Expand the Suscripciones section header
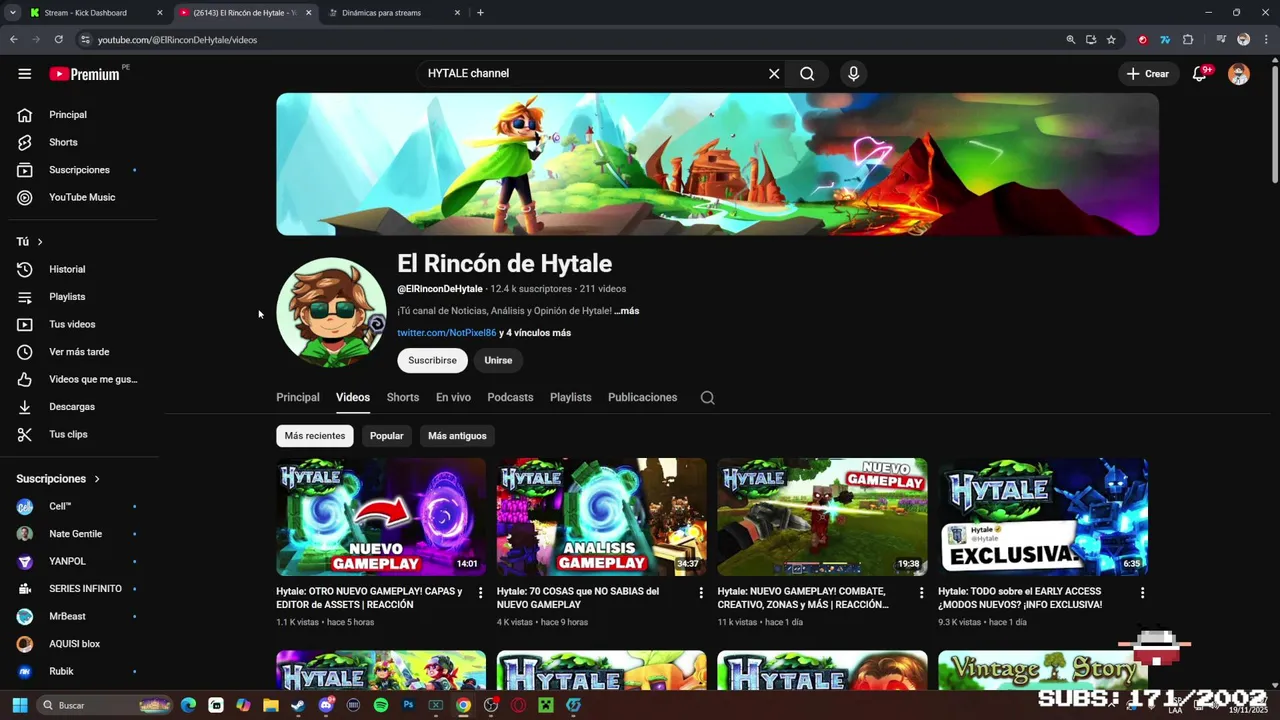The height and width of the screenshot is (720, 1280). click(59, 479)
